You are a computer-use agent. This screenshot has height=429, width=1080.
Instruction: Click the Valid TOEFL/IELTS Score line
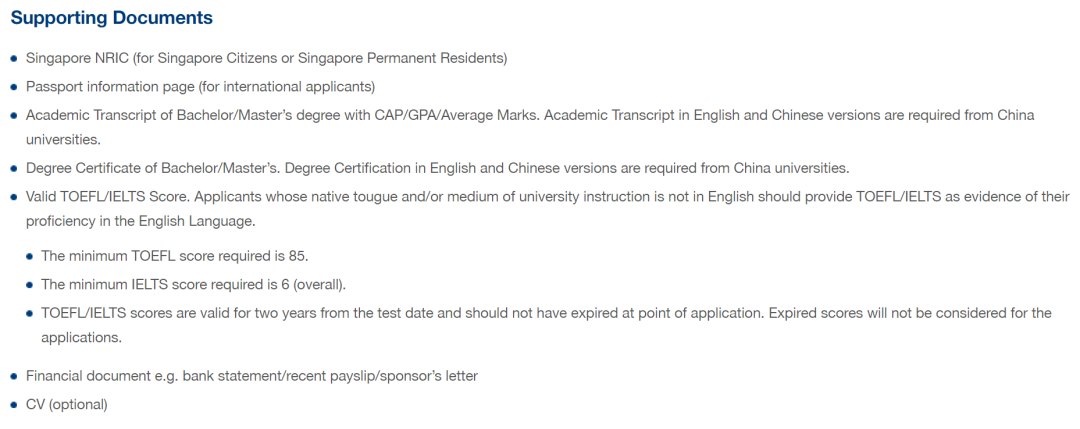pos(547,197)
